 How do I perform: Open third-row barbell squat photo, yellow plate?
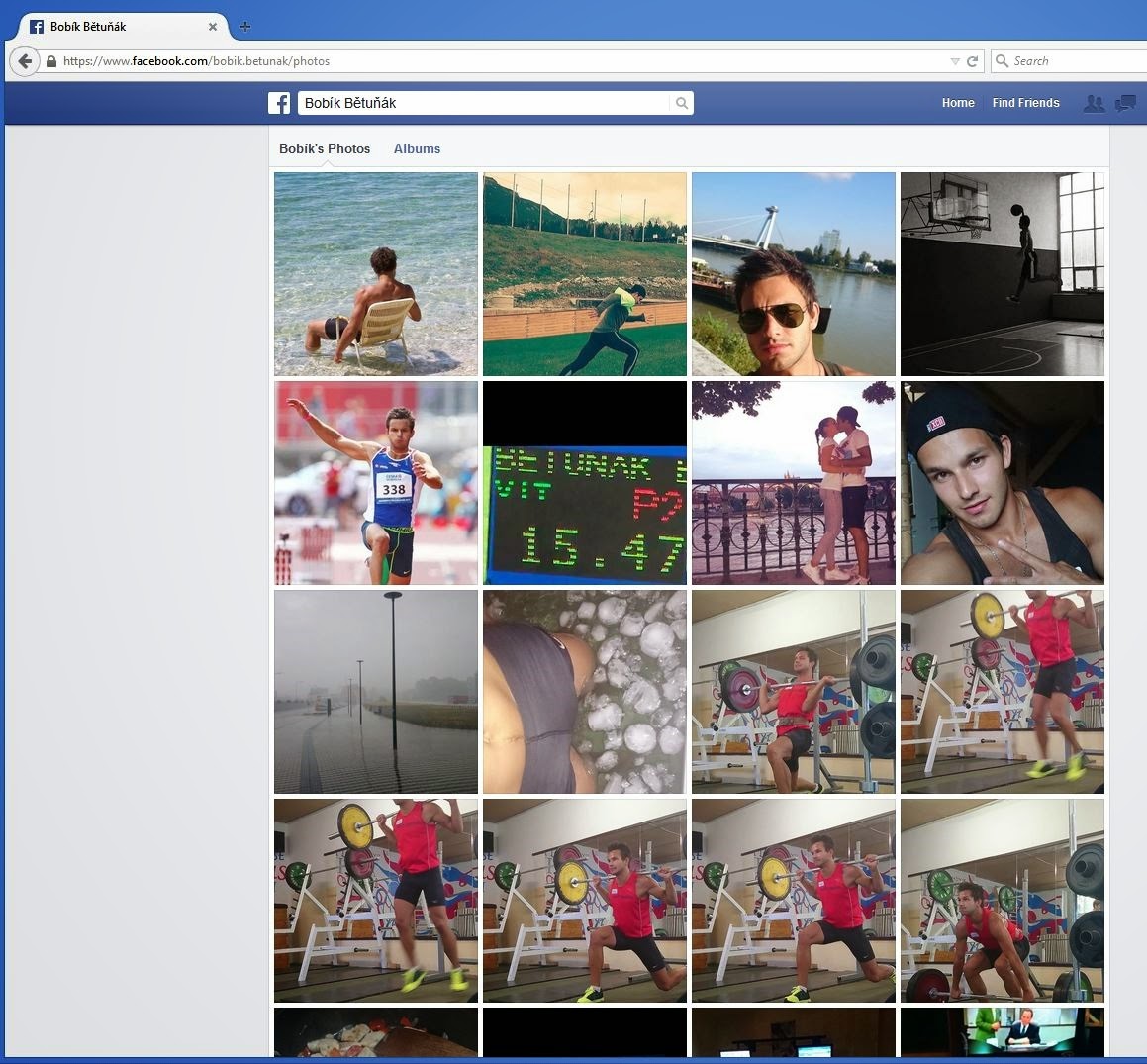click(x=1003, y=692)
